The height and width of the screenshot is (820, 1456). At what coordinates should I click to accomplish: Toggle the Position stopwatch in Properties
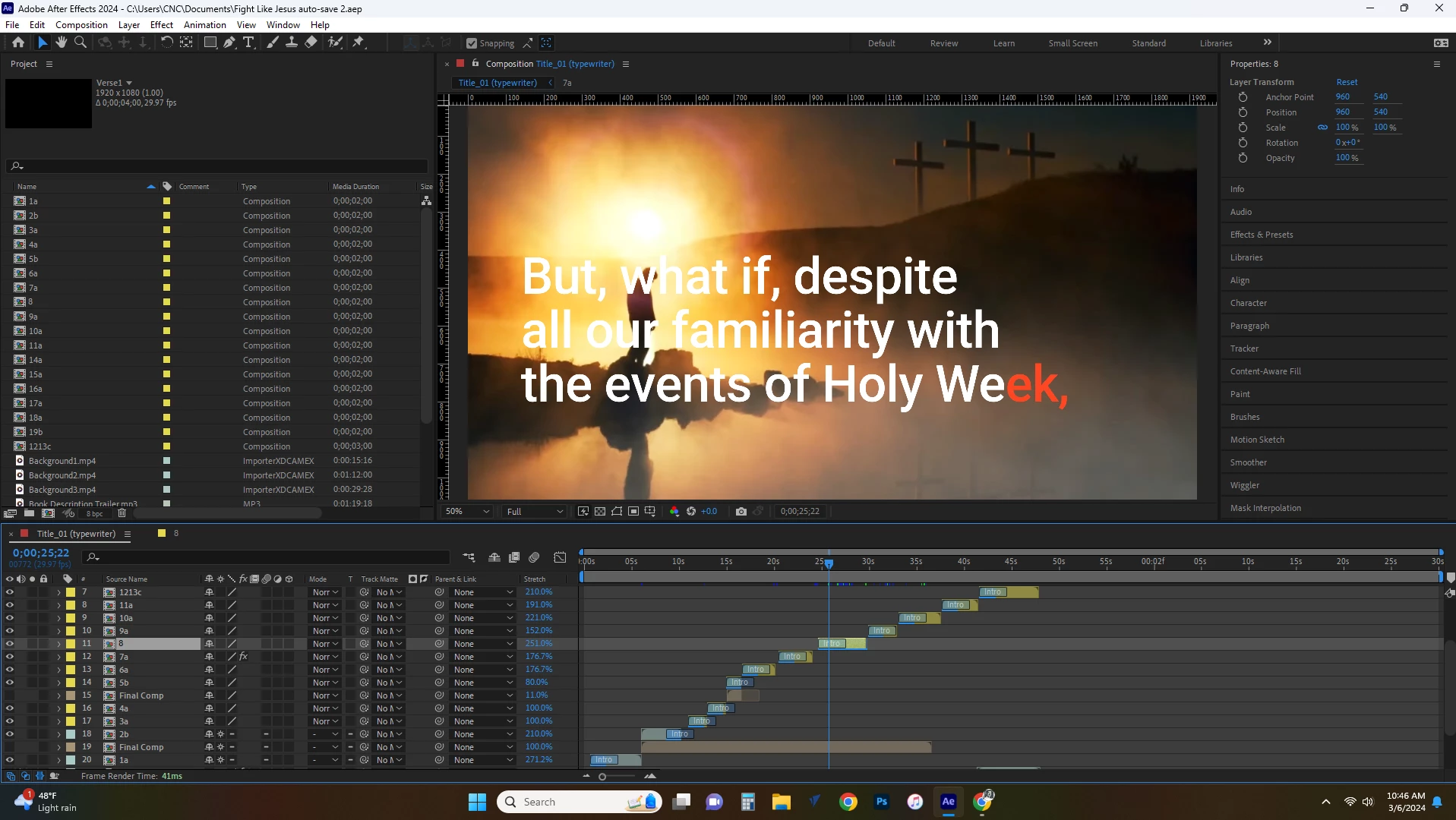point(1243,112)
